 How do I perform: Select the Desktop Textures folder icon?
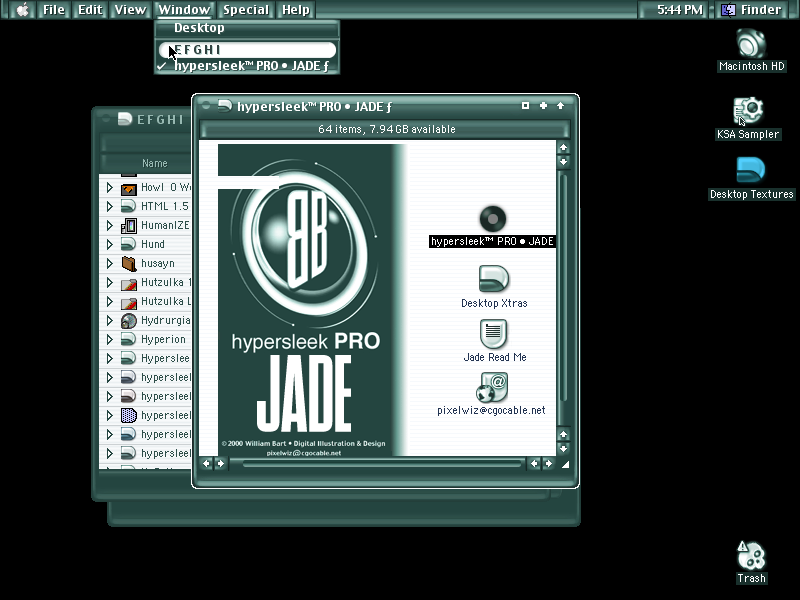751,170
